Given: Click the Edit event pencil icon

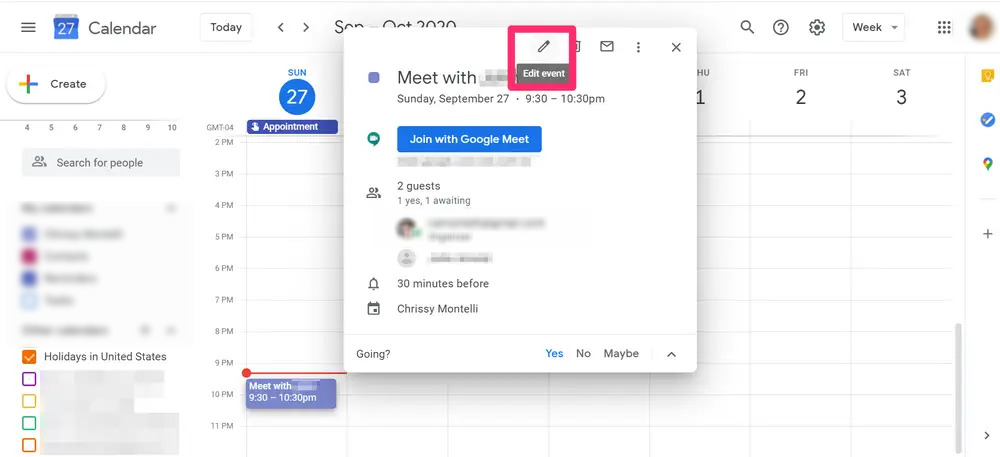Looking at the screenshot, I should coord(543,47).
